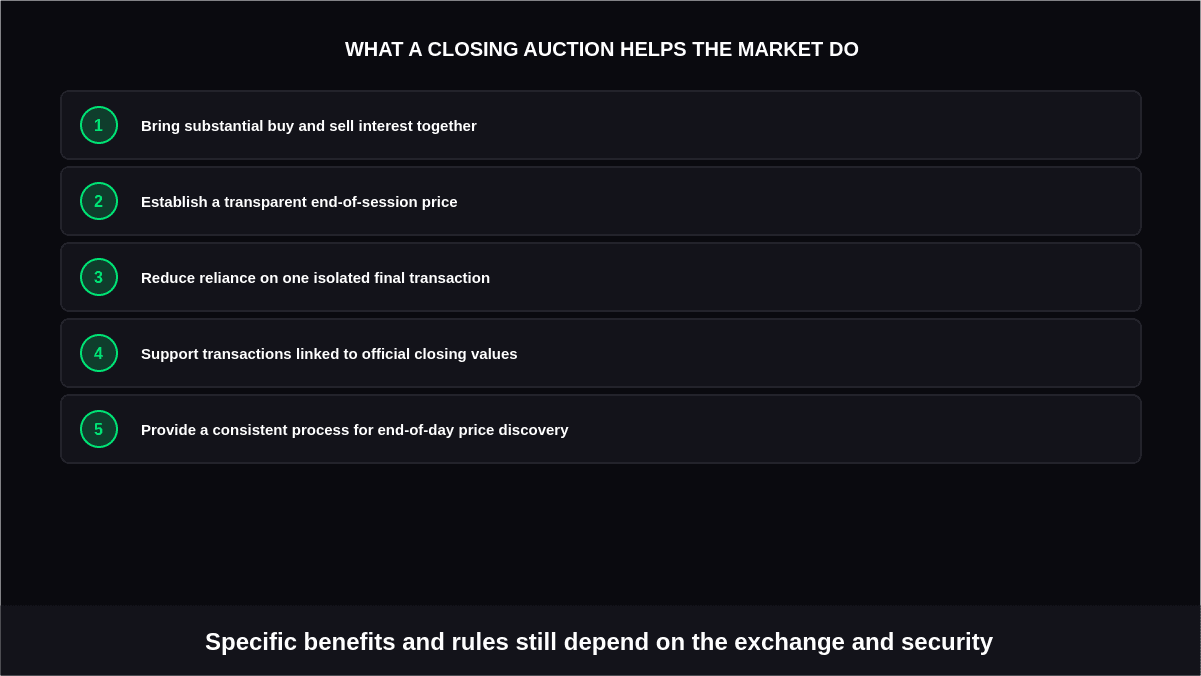Click the green number 4 circle
The image size is (1201, 676).
(x=99, y=353)
